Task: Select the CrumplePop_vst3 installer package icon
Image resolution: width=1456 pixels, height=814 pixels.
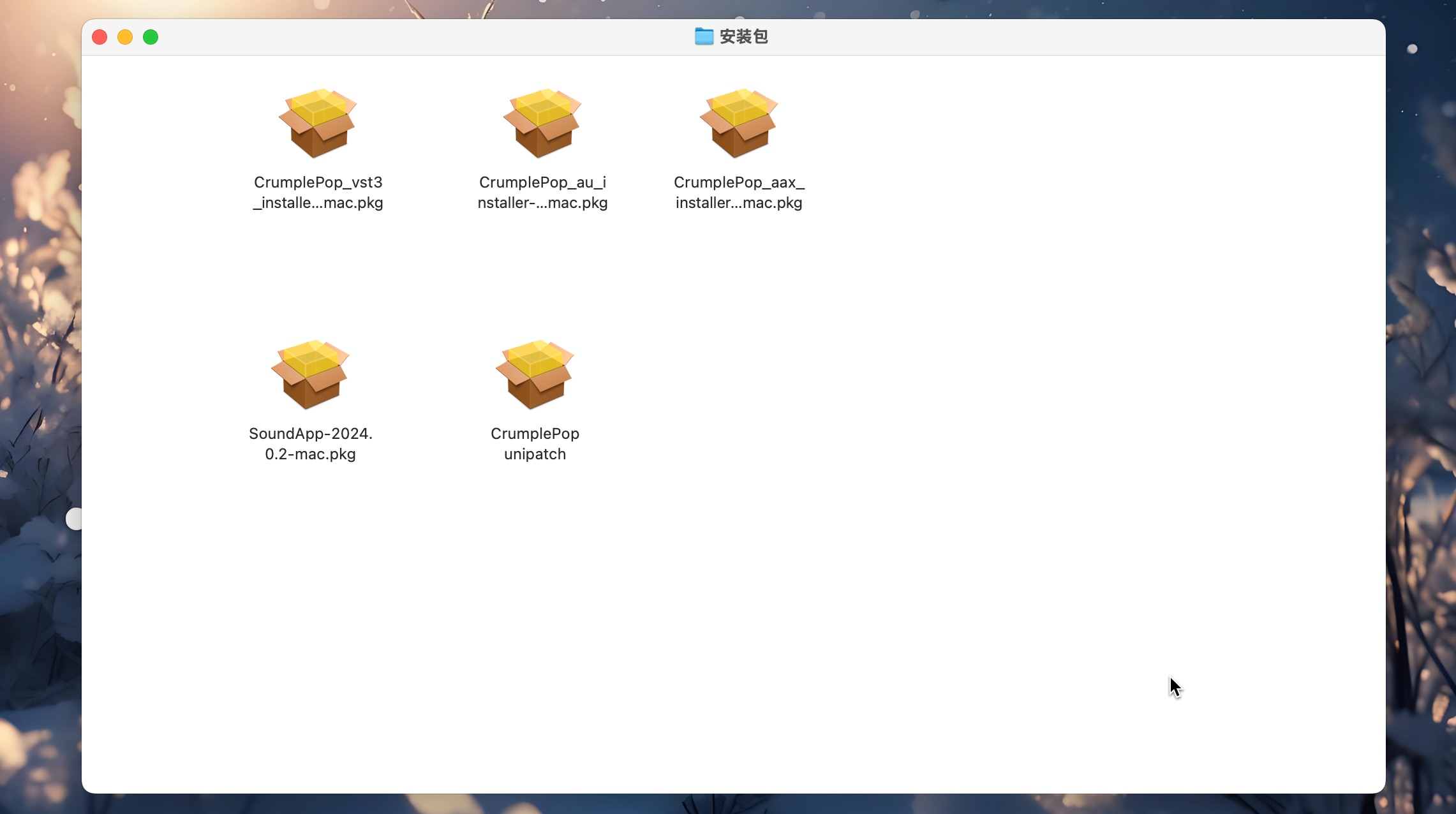Action: click(x=318, y=123)
